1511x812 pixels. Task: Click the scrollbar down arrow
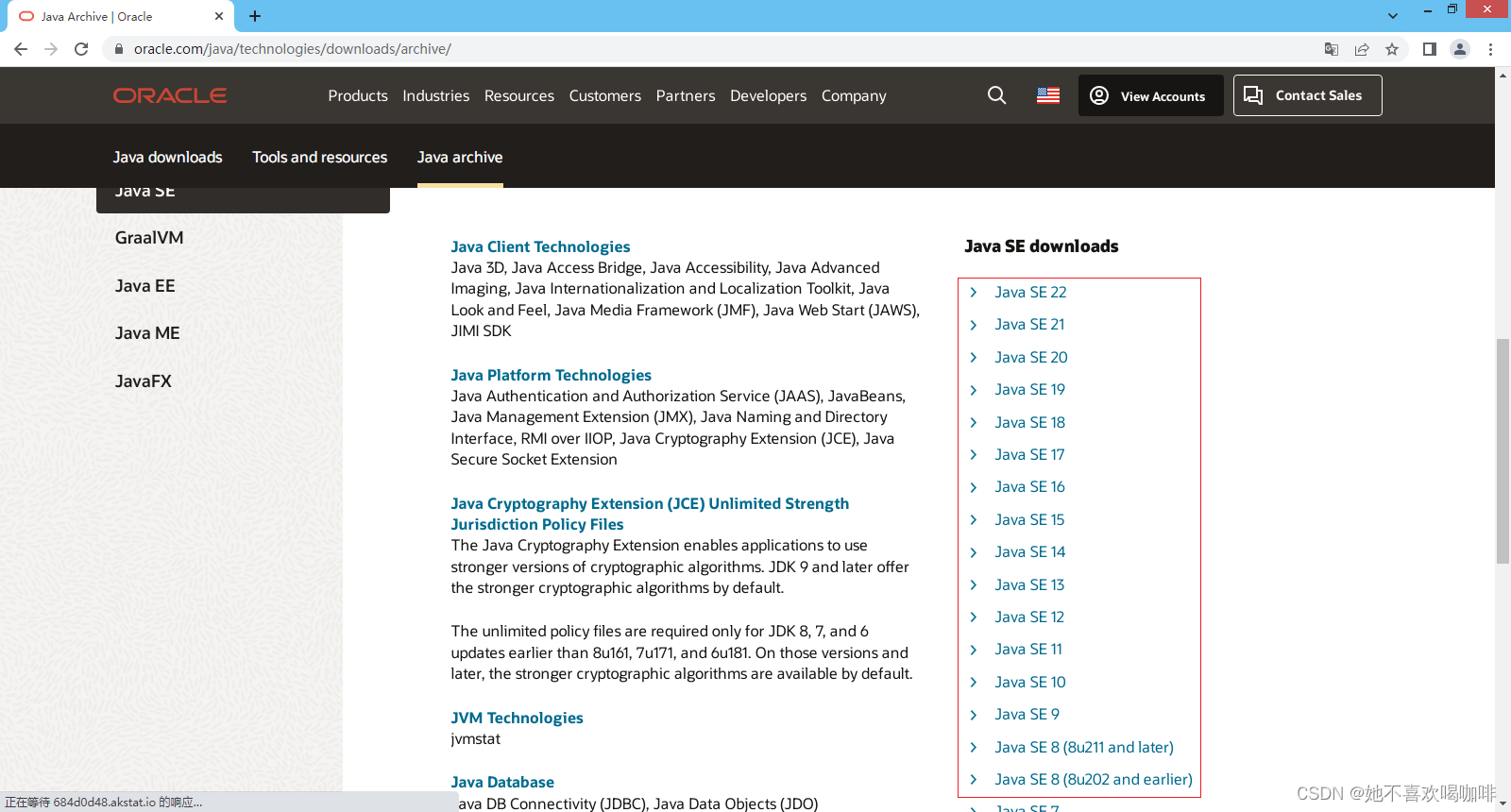[x=1503, y=804]
